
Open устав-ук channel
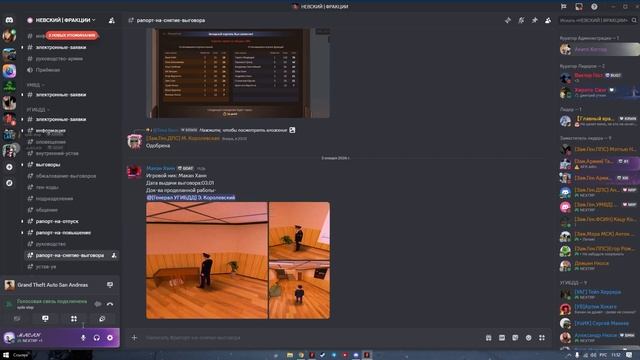(46, 267)
